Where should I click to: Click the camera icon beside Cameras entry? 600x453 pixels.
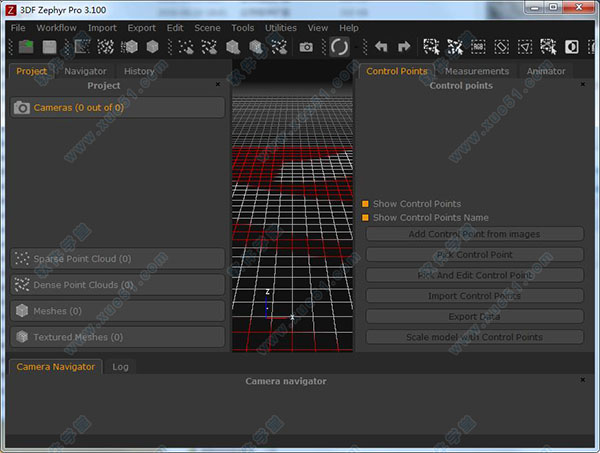tap(22, 108)
